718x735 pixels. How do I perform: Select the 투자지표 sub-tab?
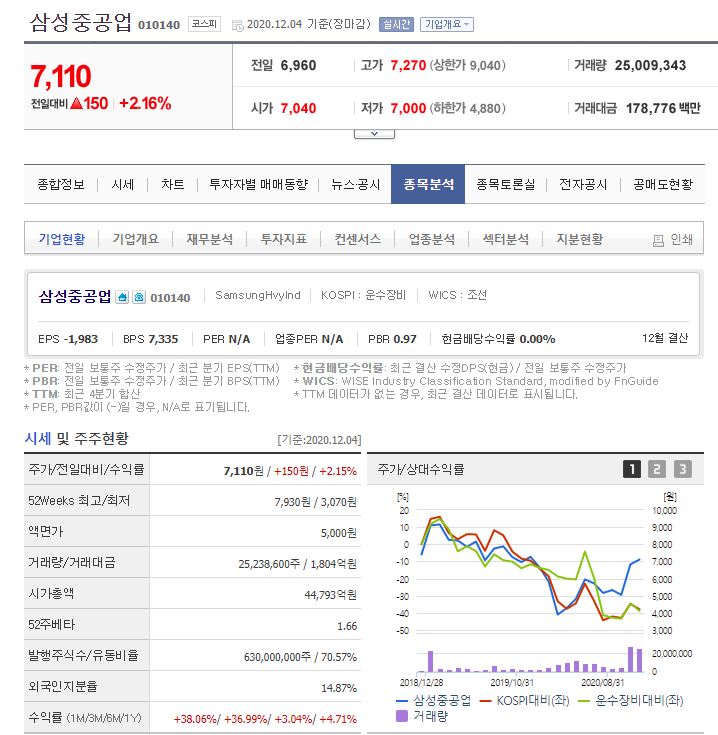point(284,239)
